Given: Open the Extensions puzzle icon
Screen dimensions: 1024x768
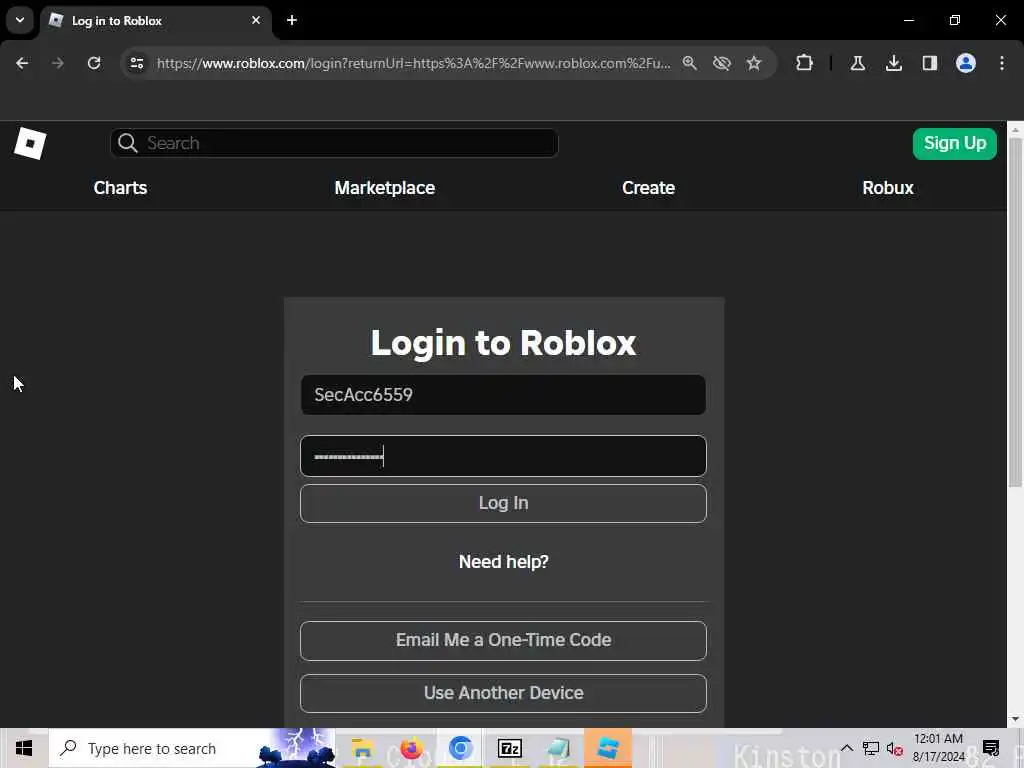Looking at the screenshot, I should point(805,63).
